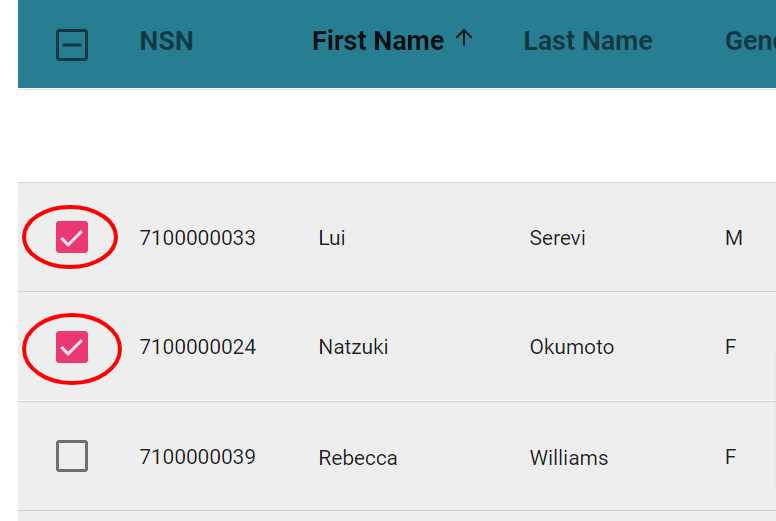The width and height of the screenshot is (776, 521).
Task: Click gender value F in Rebecca's row
Action: [730, 457]
